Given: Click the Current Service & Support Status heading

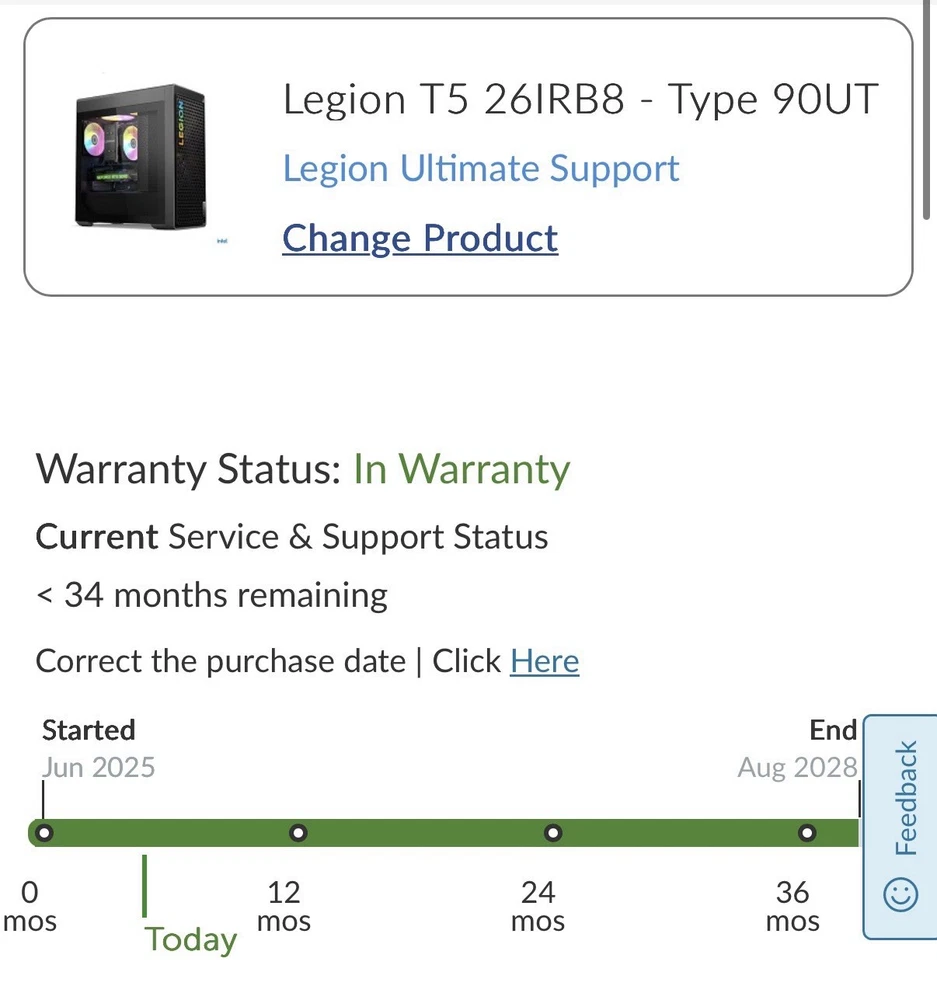Looking at the screenshot, I should 292,537.
